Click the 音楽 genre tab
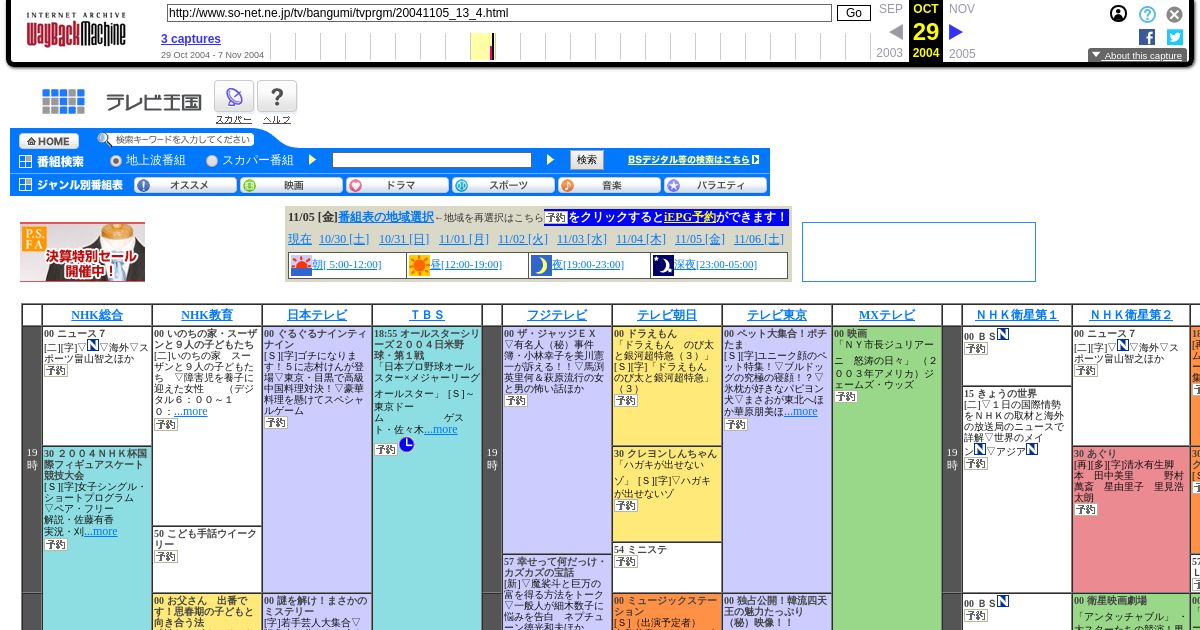This screenshot has height=630, width=1200. 609,185
